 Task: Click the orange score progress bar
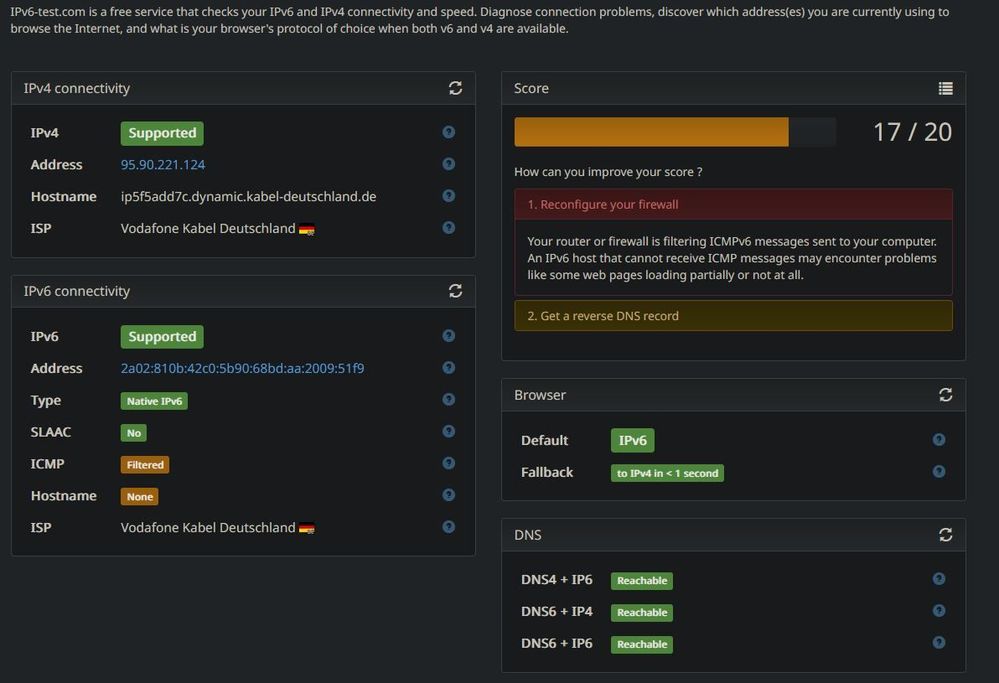pyautogui.click(x=651, y=132)
